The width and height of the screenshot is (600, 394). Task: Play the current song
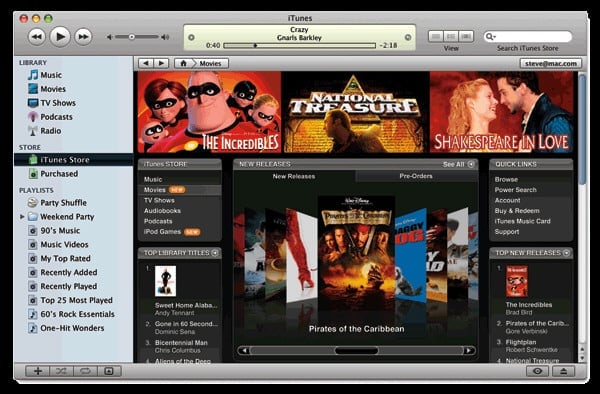[x=60, y=36]
